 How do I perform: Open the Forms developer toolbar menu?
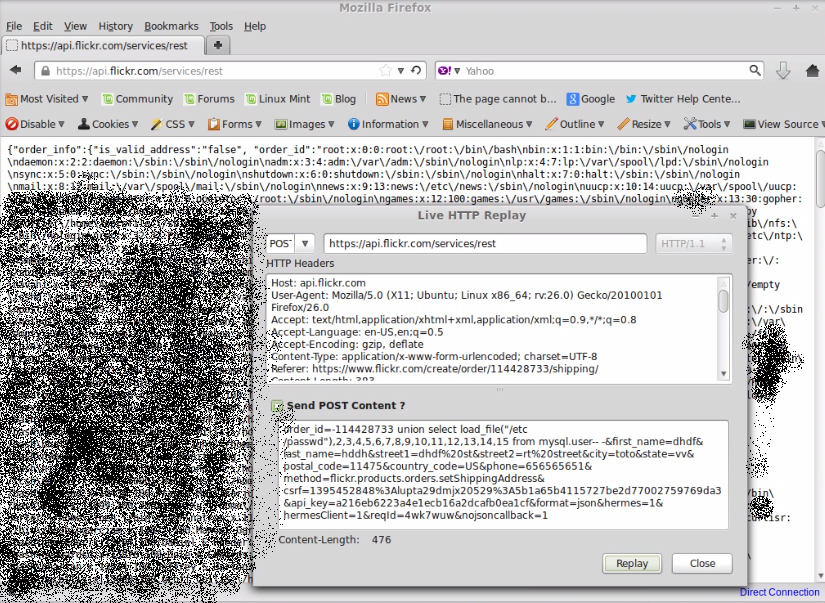[235, 124]
